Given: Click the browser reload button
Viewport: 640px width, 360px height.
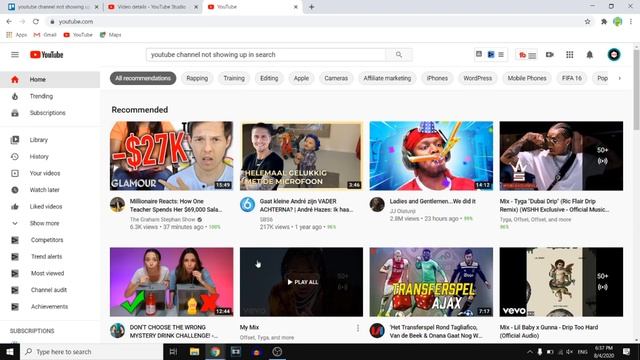Looking at the screenshot, I should click(36, 22).
